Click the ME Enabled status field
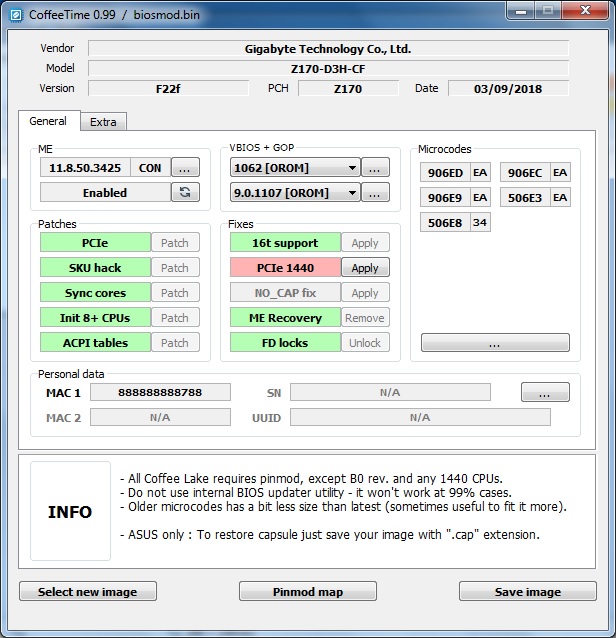This screenshot has width=616, height=638. (x=105, y=192)
